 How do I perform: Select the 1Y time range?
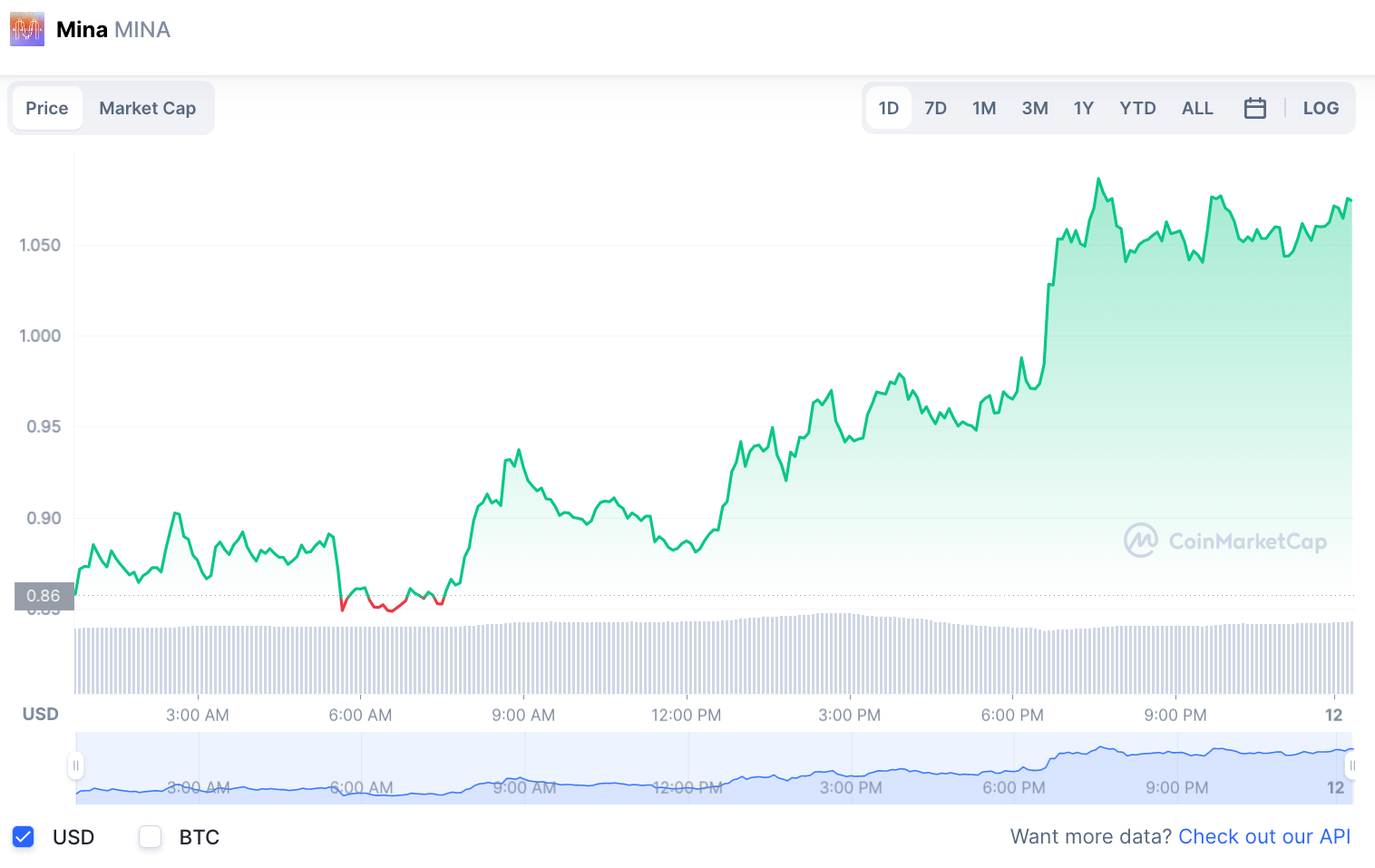[1084, 108]
